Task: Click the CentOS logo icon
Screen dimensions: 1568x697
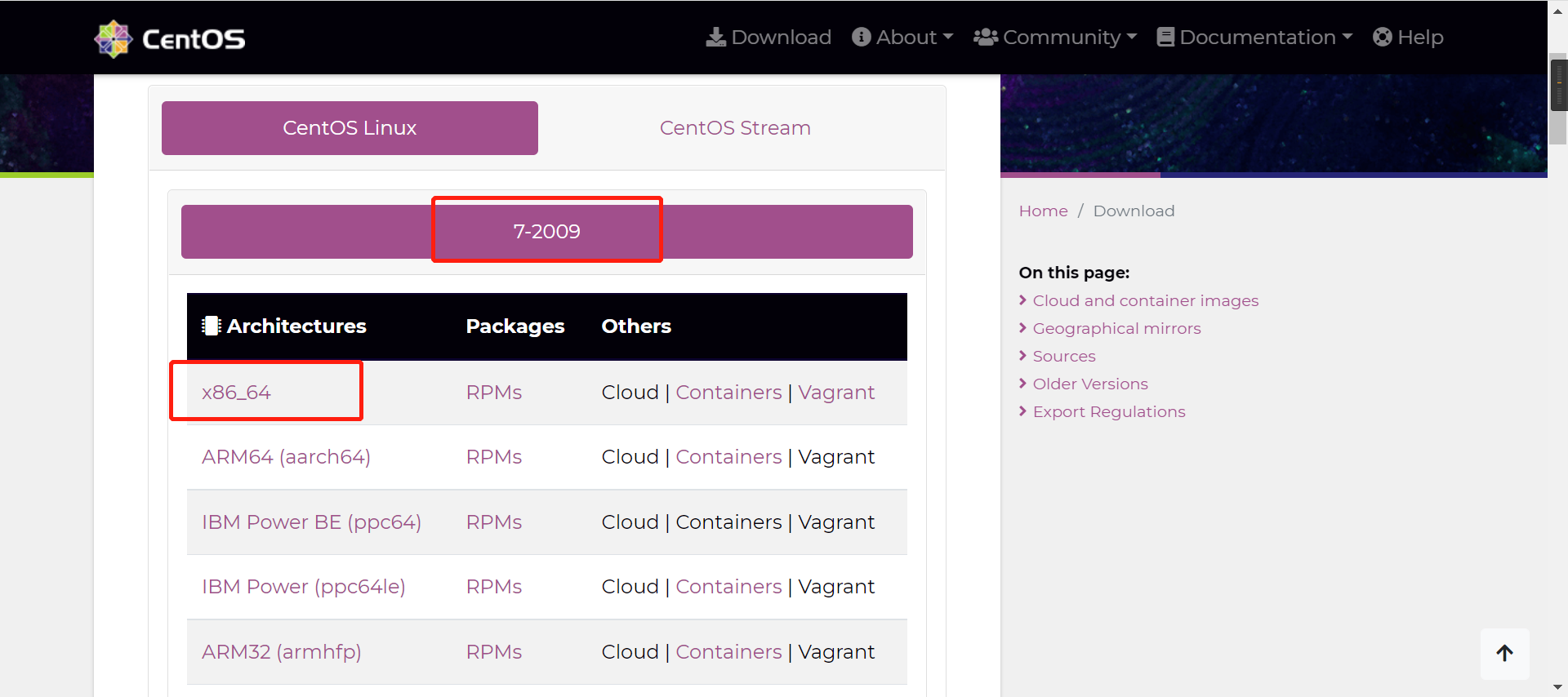Action: tap(113, 38)
